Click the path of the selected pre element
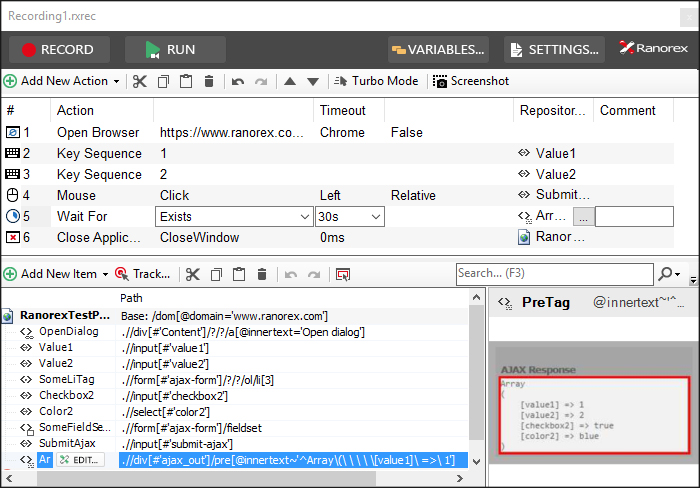The width and height of the screenshot is (700, 488). 293,460
